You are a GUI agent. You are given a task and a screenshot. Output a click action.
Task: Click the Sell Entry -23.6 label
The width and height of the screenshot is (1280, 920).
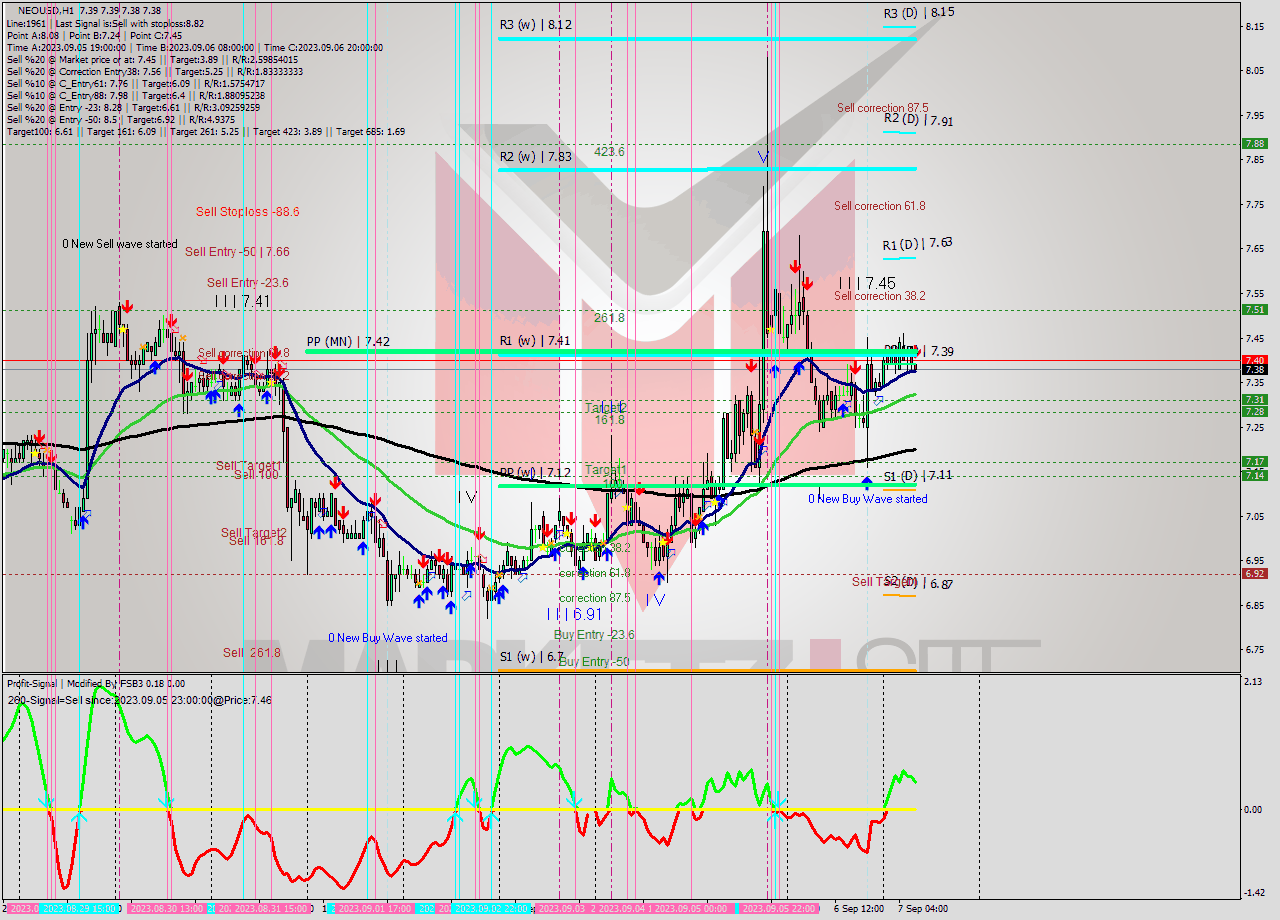[247, 283]
